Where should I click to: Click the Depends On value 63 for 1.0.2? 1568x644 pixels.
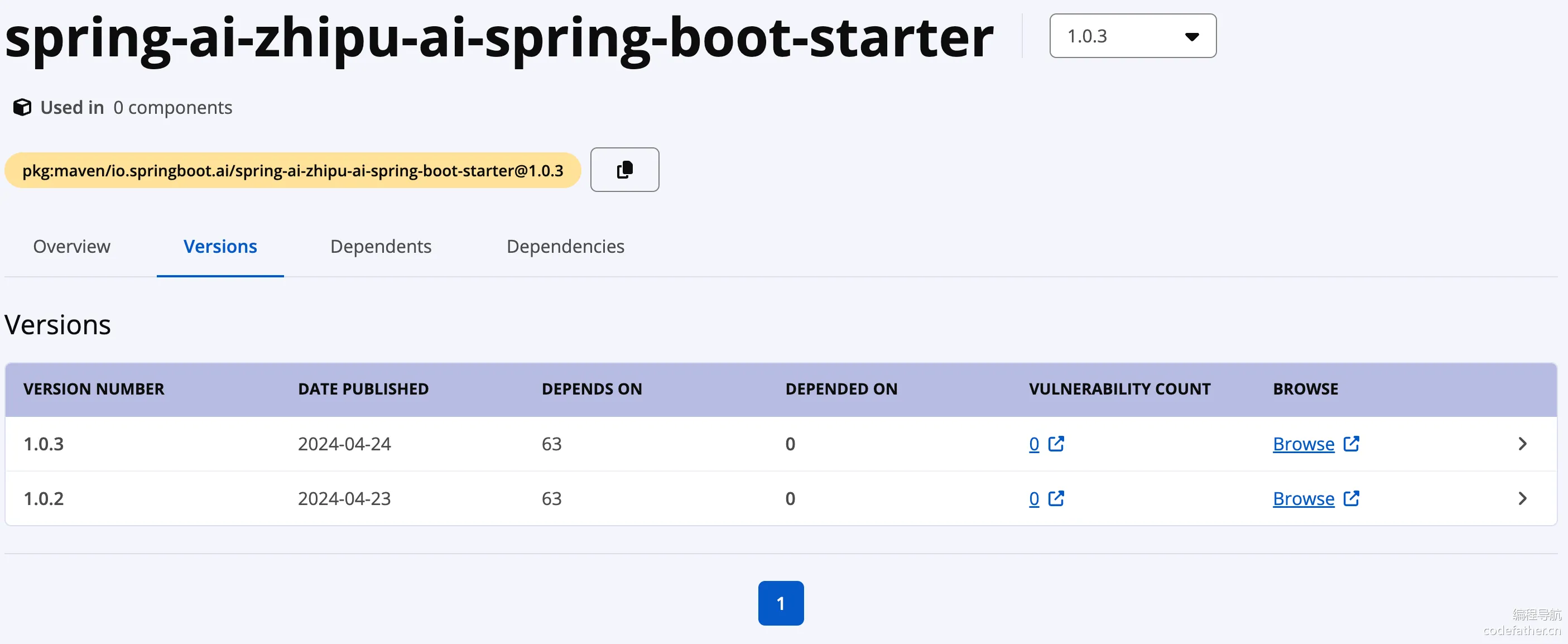551,499
